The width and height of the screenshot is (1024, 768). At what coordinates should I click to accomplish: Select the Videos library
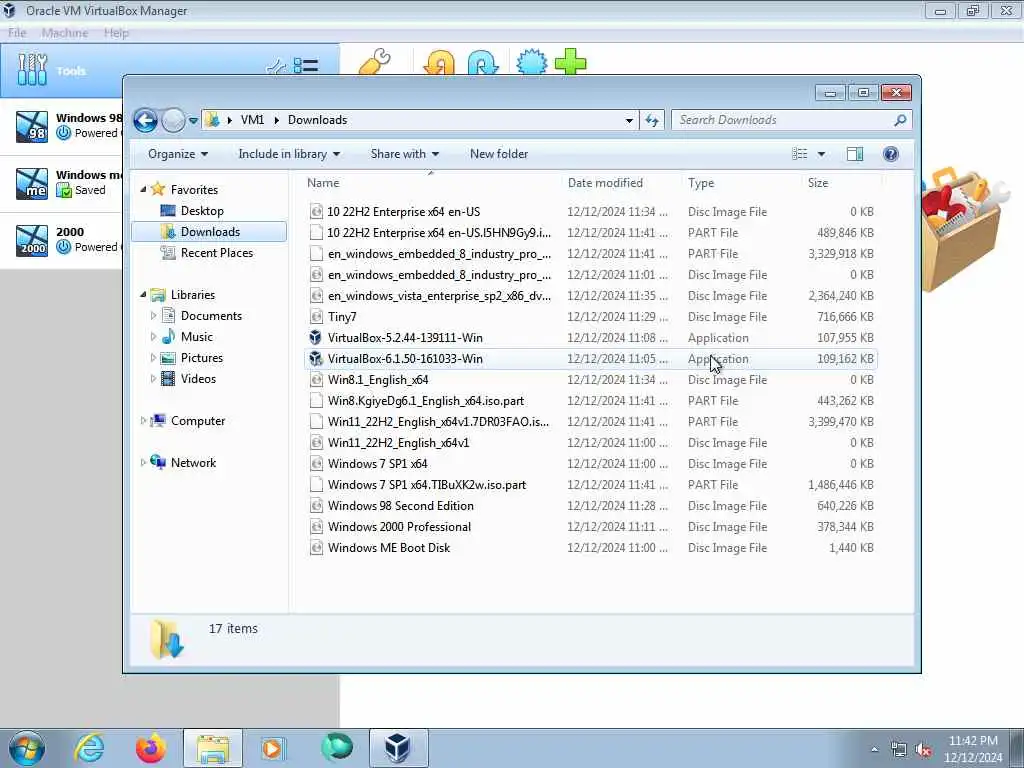pos(198,379)
